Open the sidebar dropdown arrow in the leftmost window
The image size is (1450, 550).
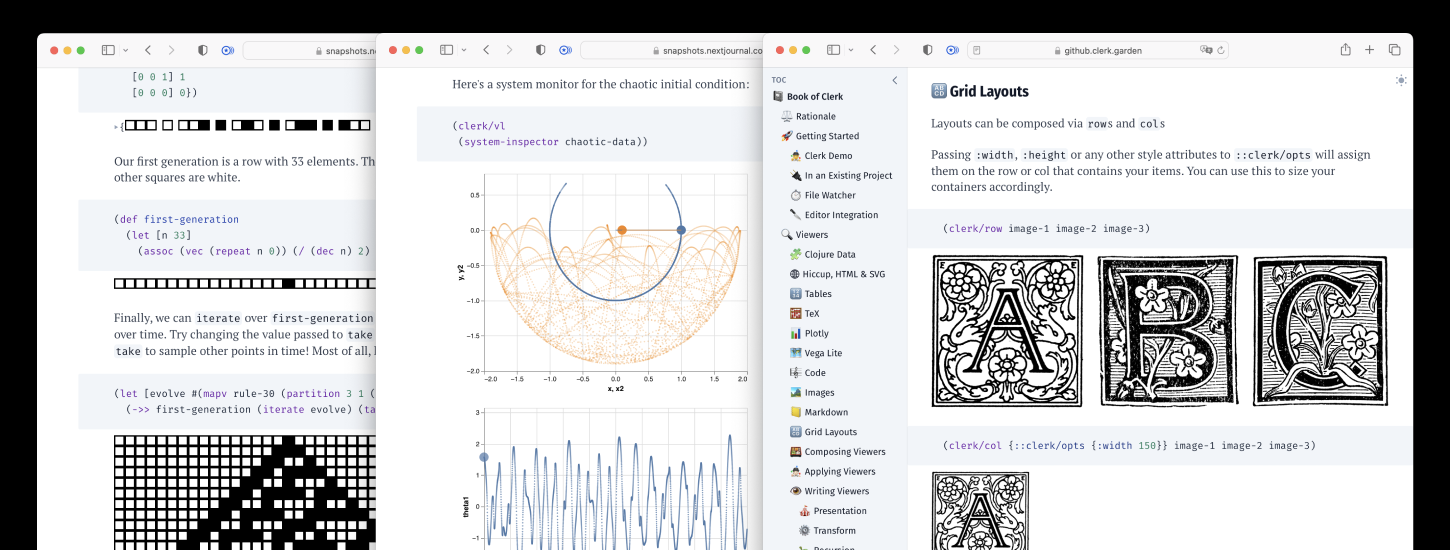tap(125, 50)
